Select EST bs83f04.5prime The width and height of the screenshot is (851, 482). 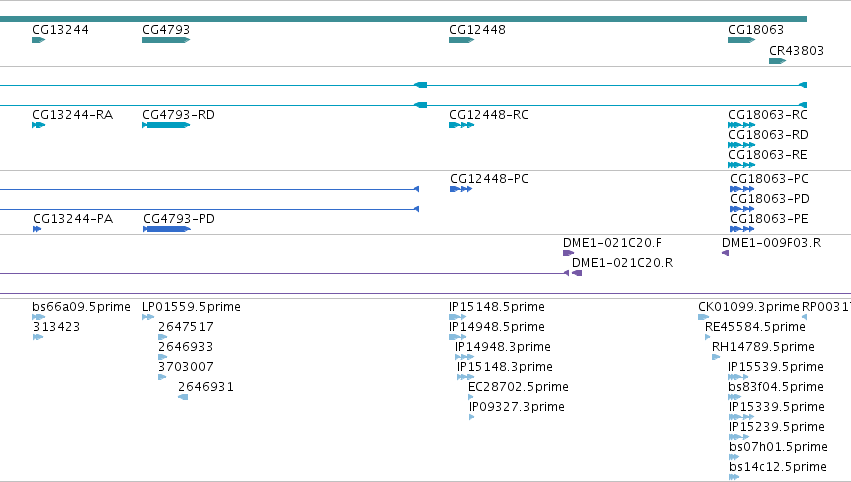pos(776,387)
